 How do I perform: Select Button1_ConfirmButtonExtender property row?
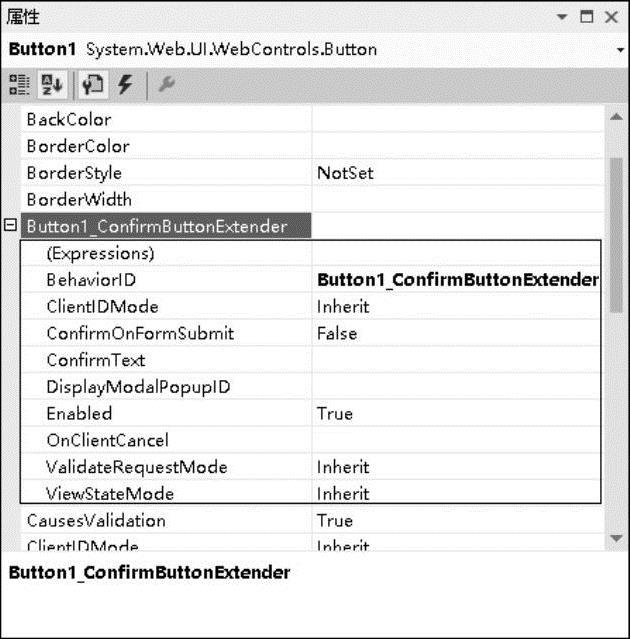(x=166, y=226)
